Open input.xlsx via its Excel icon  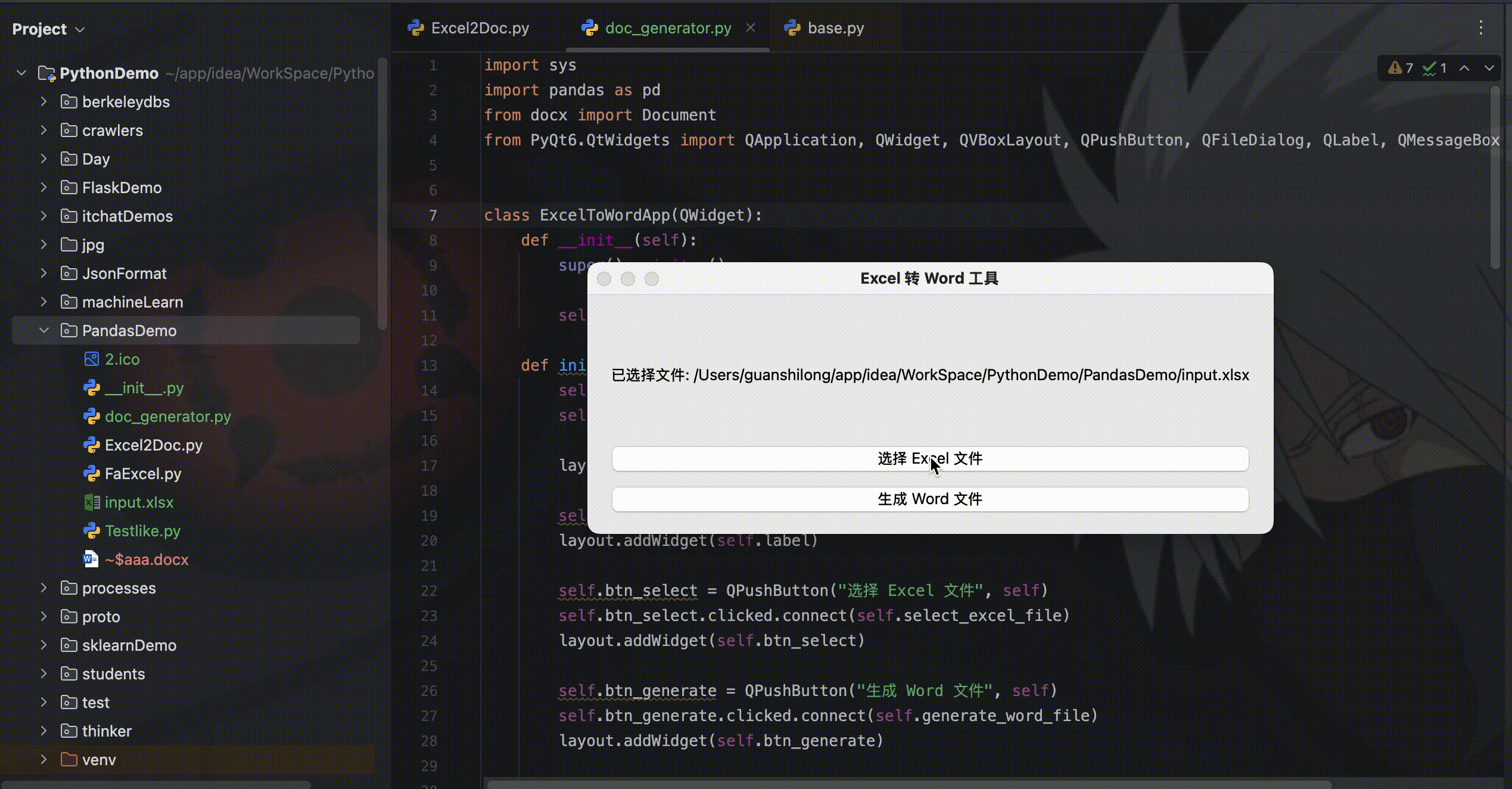[x=91, y=502]
